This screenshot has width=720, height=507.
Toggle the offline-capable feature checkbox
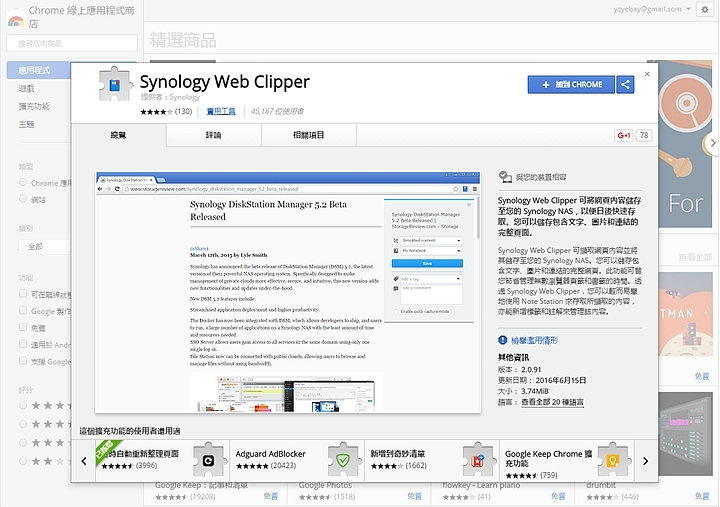(x=24, y=295)
